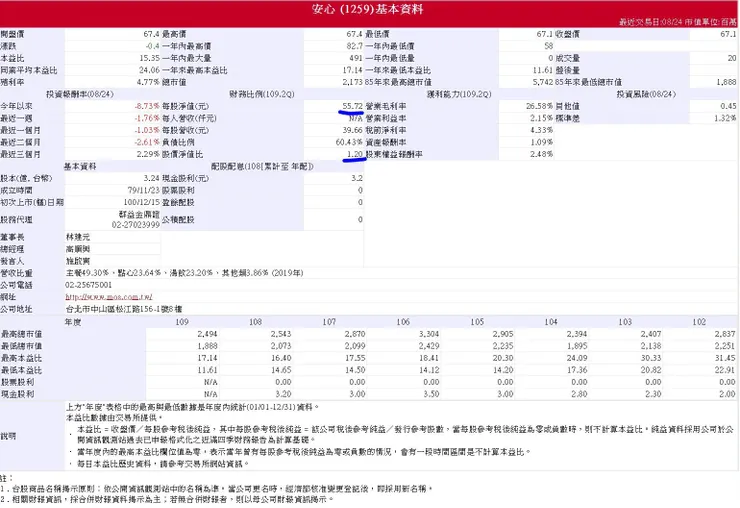740x508 pixels.
Task: Select the '總經理' name cell
Action: [113, 249]
